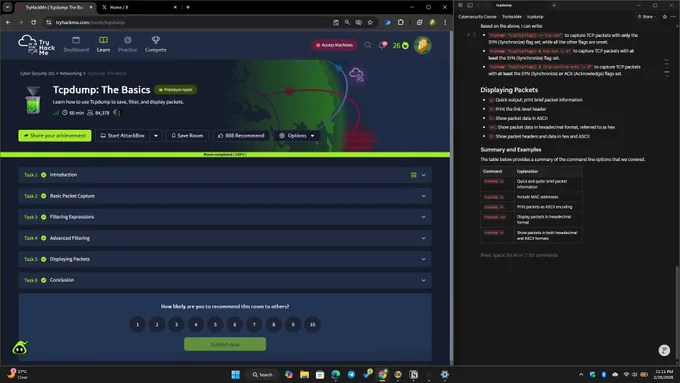Screen dimensions: 680x383
Task: Select rating 5 for recommending the room
Action: [216, 324]
